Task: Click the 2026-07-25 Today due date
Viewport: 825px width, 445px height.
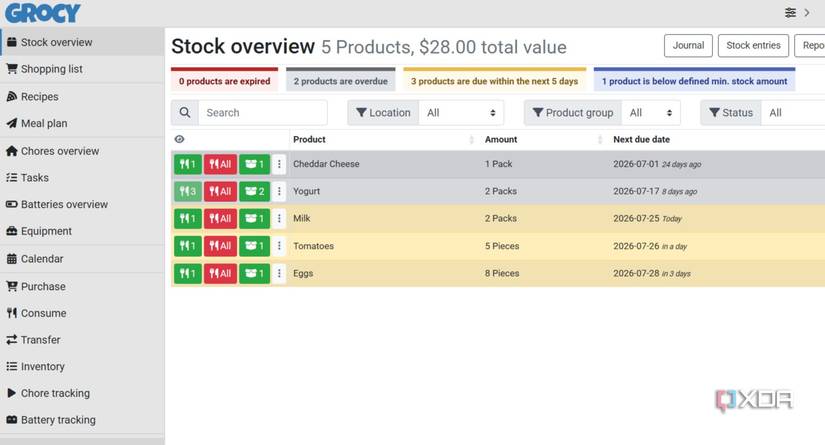Action: 647,218
